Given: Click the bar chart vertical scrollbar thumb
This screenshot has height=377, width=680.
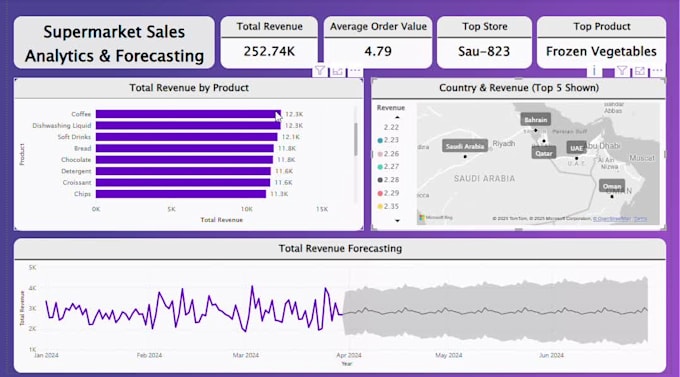Looking at the screenshot, I should [x=356, y=139].
